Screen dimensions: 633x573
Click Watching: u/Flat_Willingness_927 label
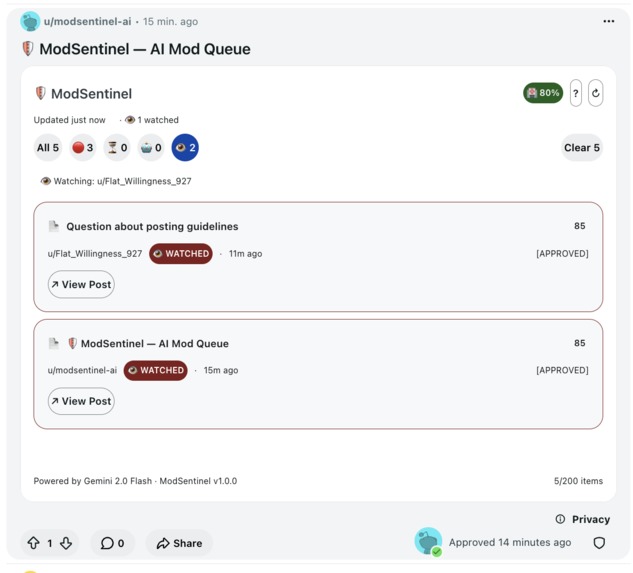[x=116, y=181]
